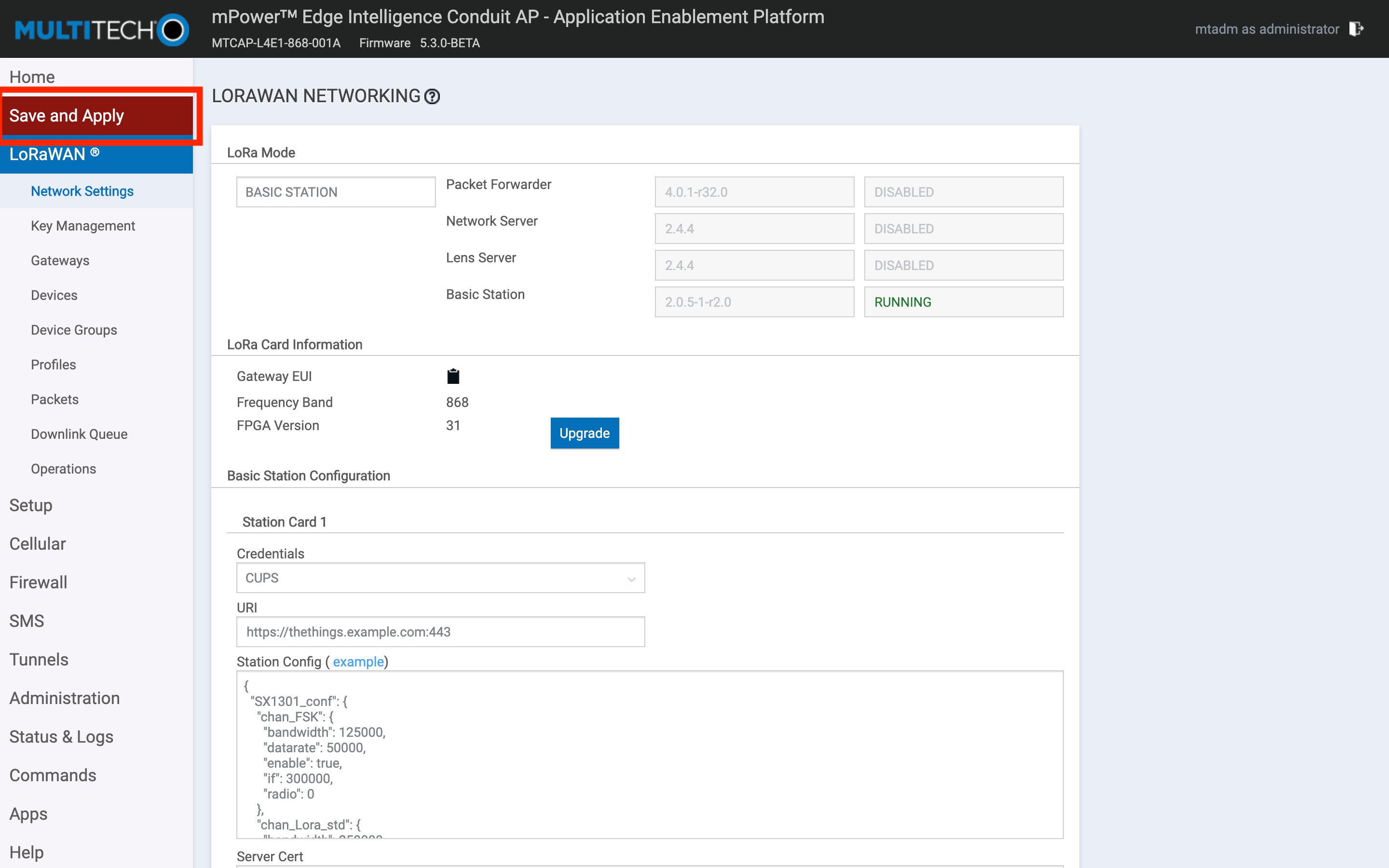The image size is (1389, 868).
Task: Open the Credentials CUPS dropdown
Action: [440, 578]
